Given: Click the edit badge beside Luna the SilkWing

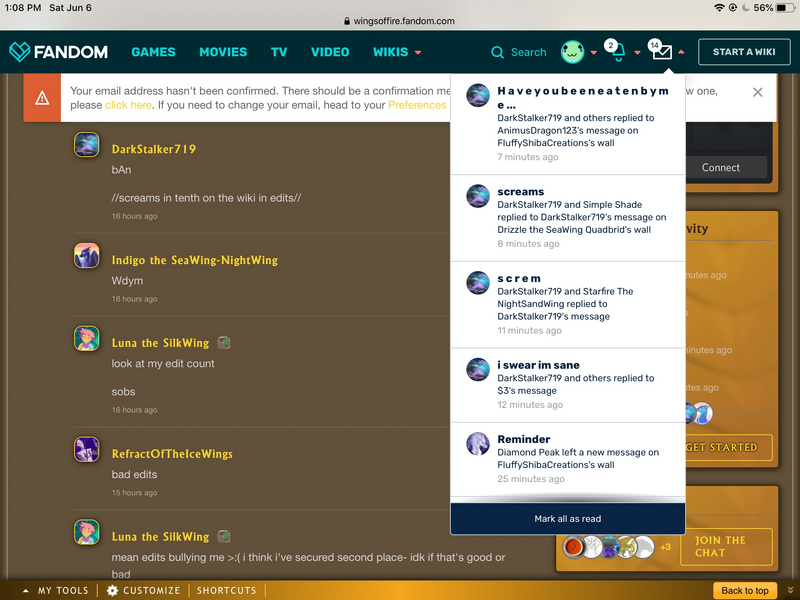Looking at the screenshot, I should [224, 343].
